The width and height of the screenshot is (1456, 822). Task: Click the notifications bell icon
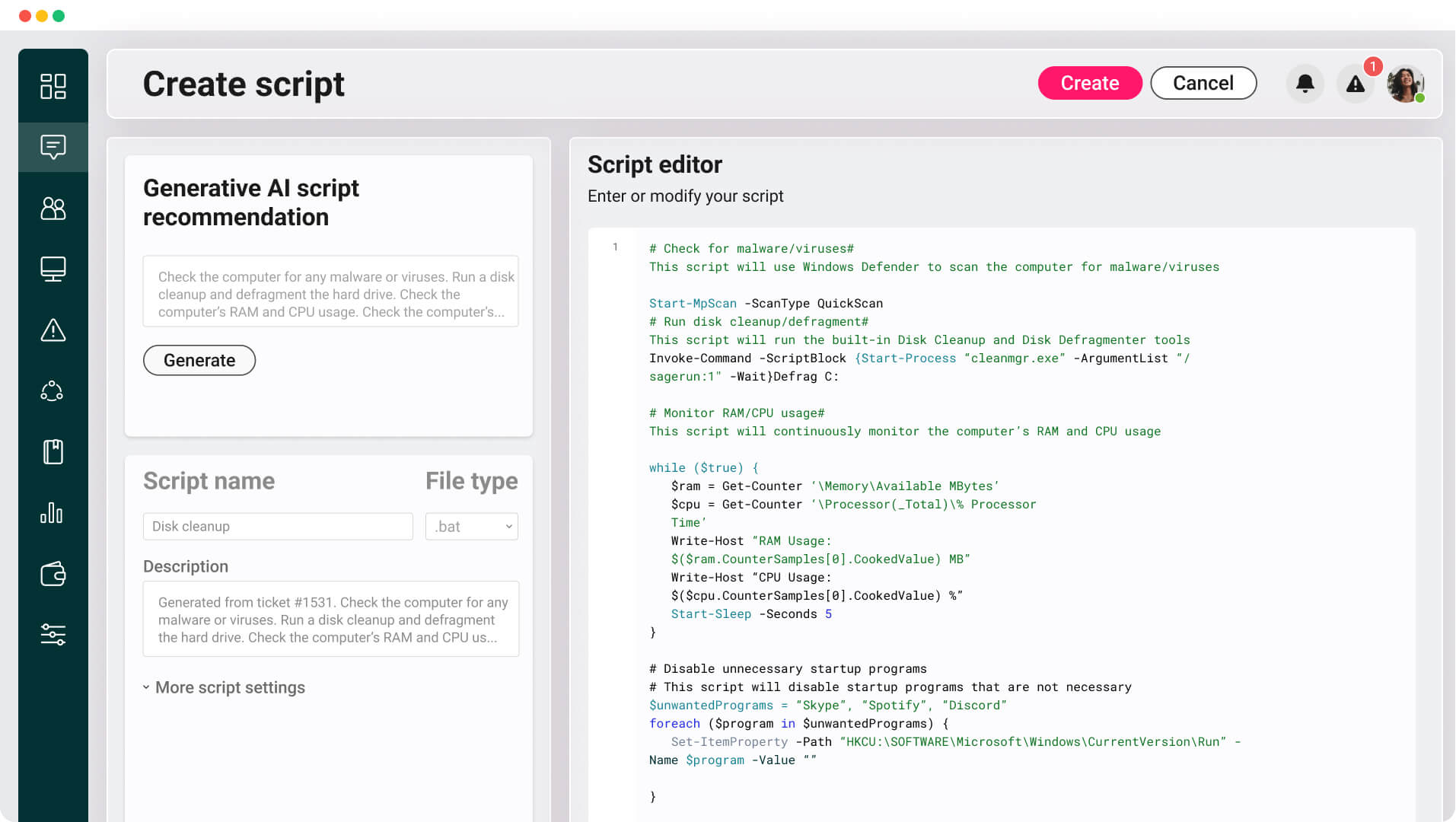coord(1305,83)
